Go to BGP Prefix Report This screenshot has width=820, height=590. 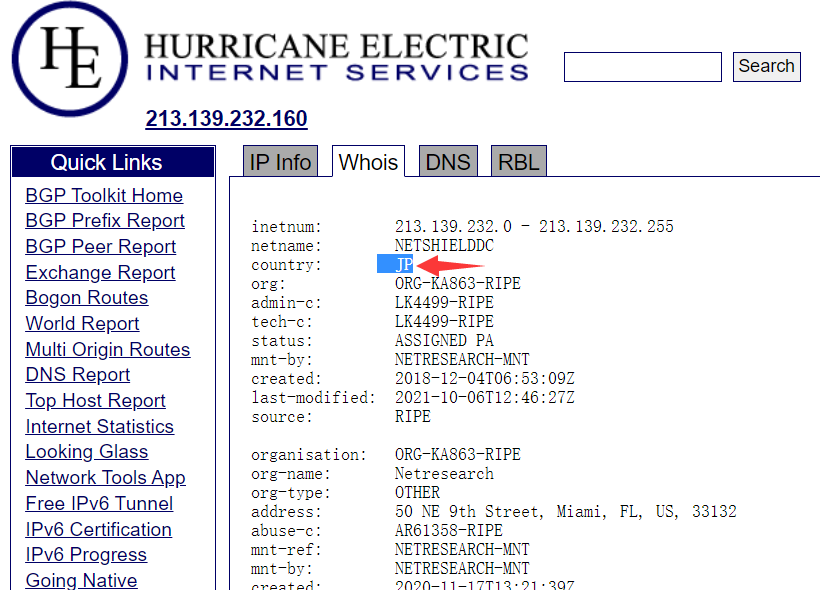[105, 221]
